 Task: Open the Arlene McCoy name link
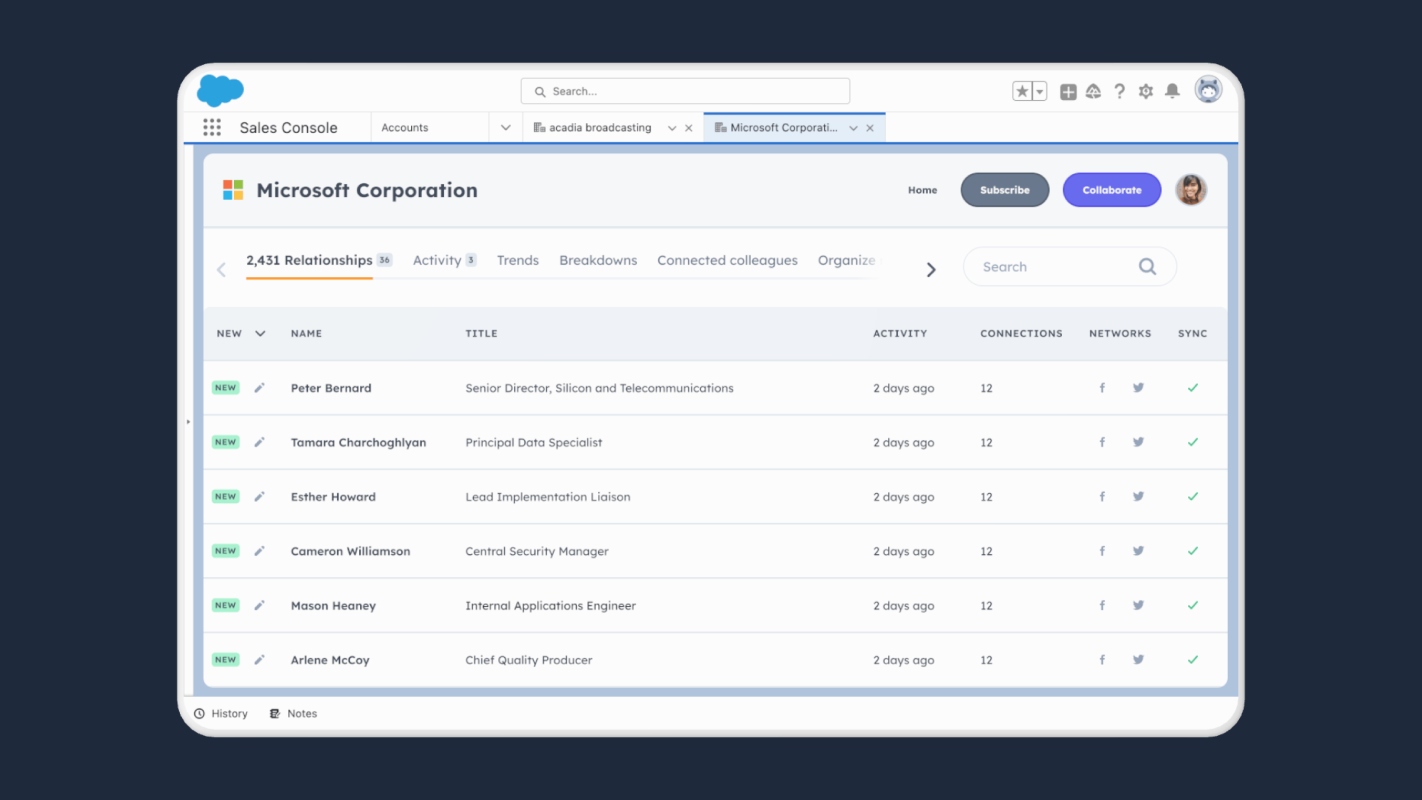click(330, 660)
